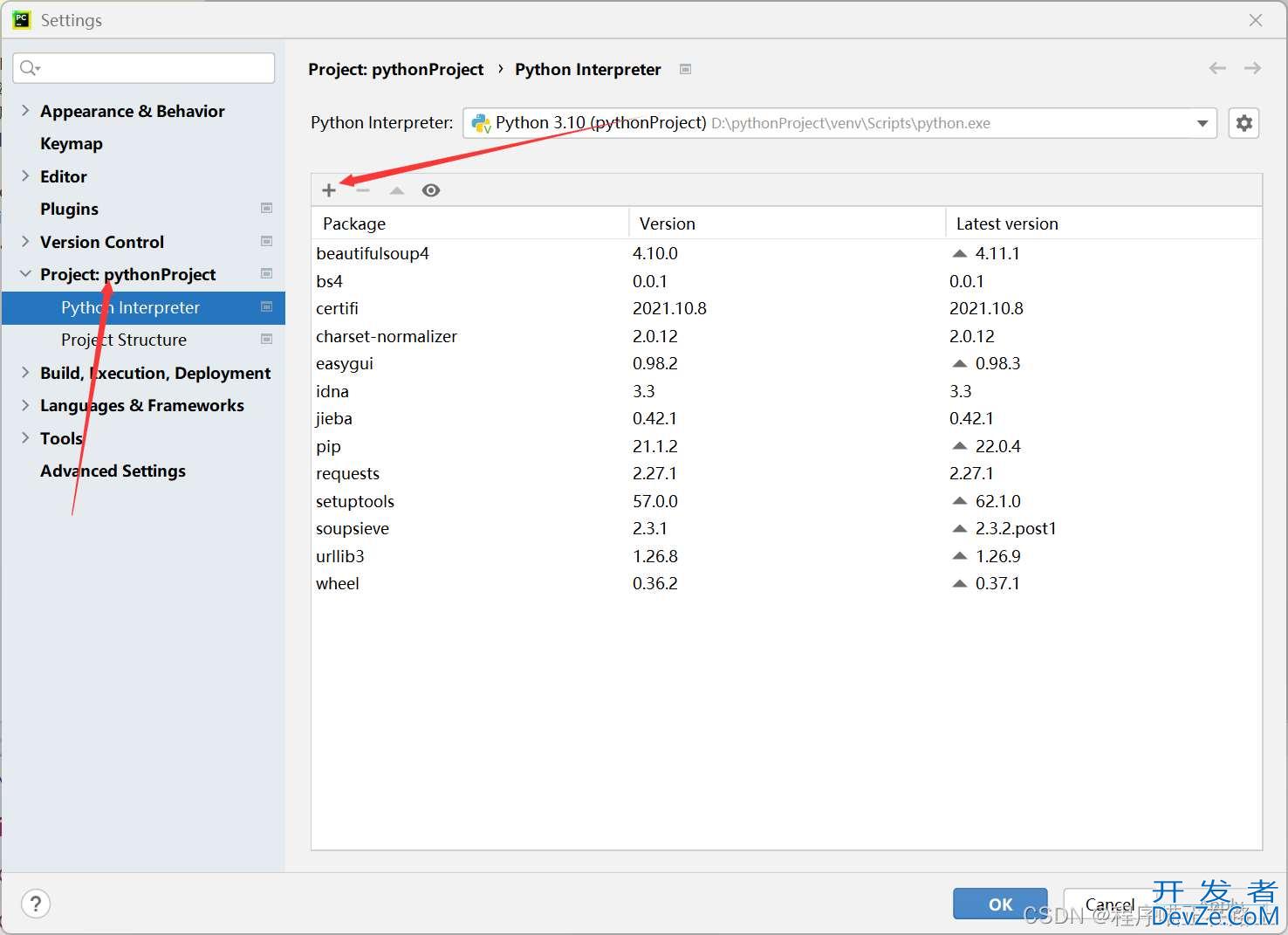
Task: Select the setuptools package row
Action: (x=786, y=501)
